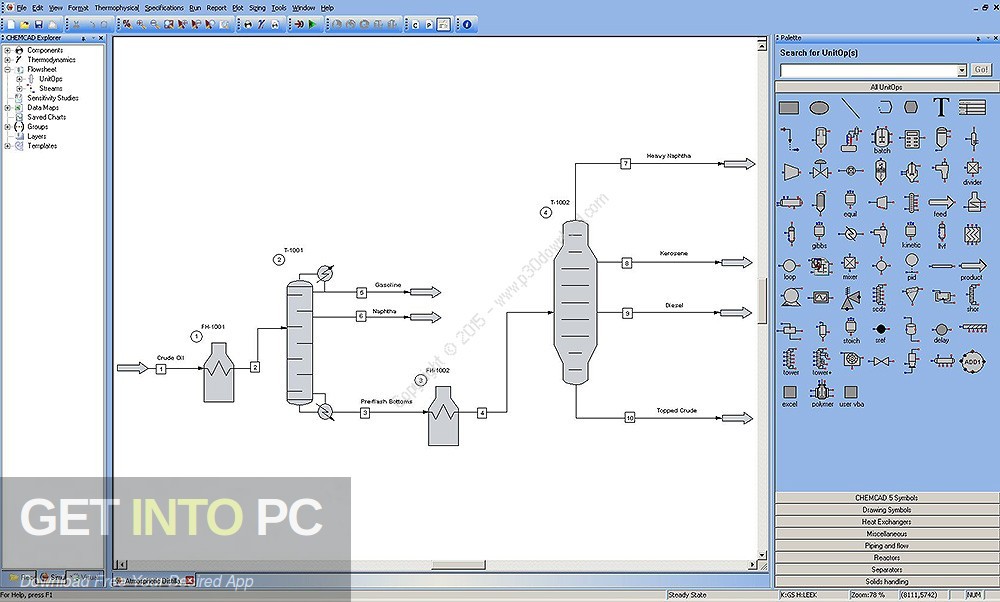Pick the pid controller unit op icon
The image size is (1000, 602).
pyautogui.click(x=911, y=266)
